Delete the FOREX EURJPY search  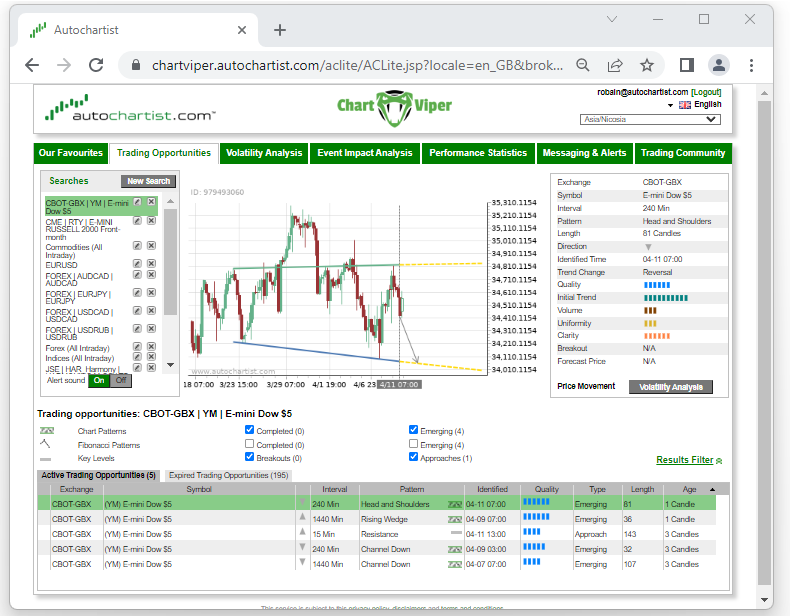(x=151, y=293)
